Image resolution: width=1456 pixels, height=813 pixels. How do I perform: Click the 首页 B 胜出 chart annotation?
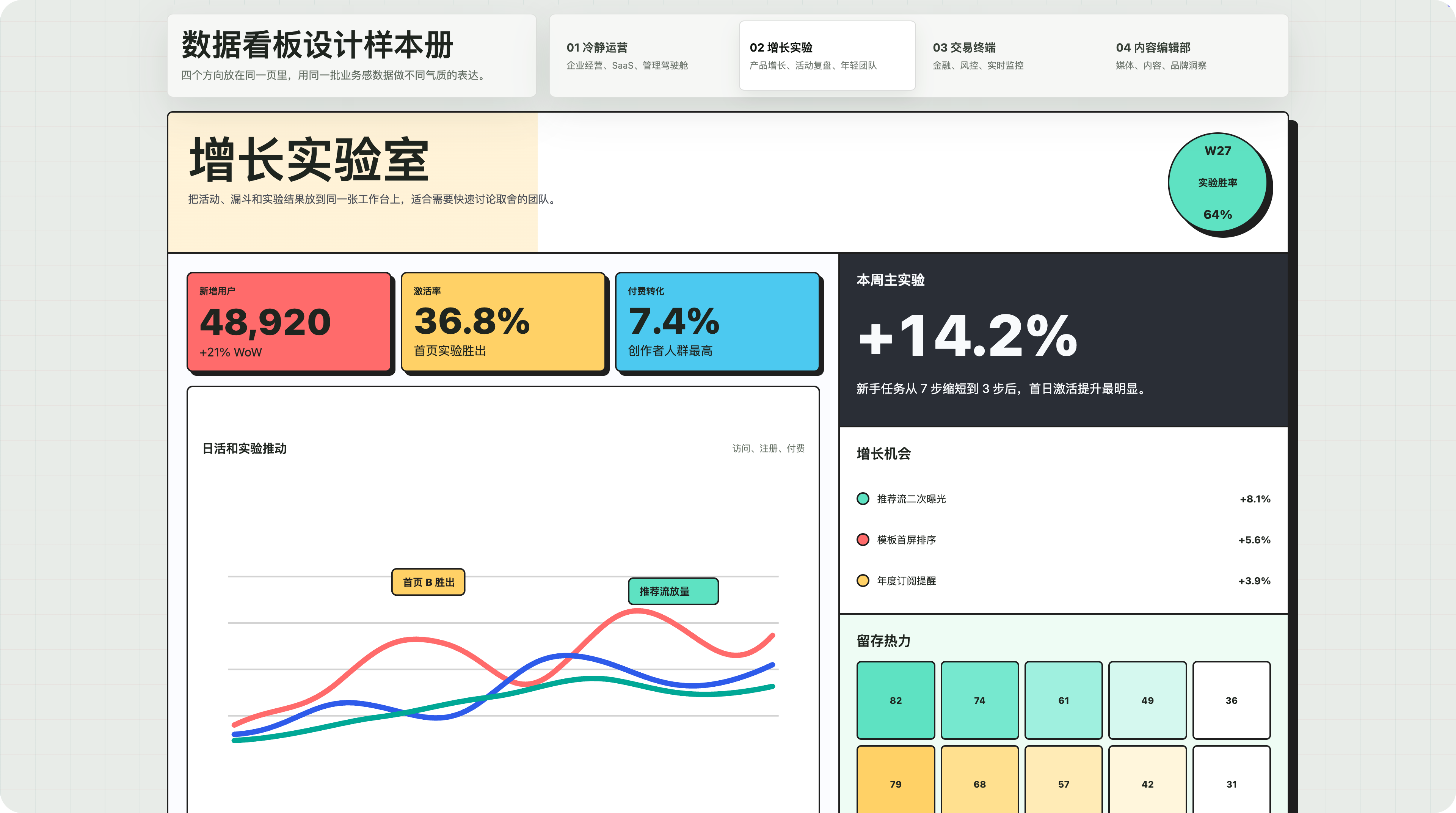click(x=428, y=582)
